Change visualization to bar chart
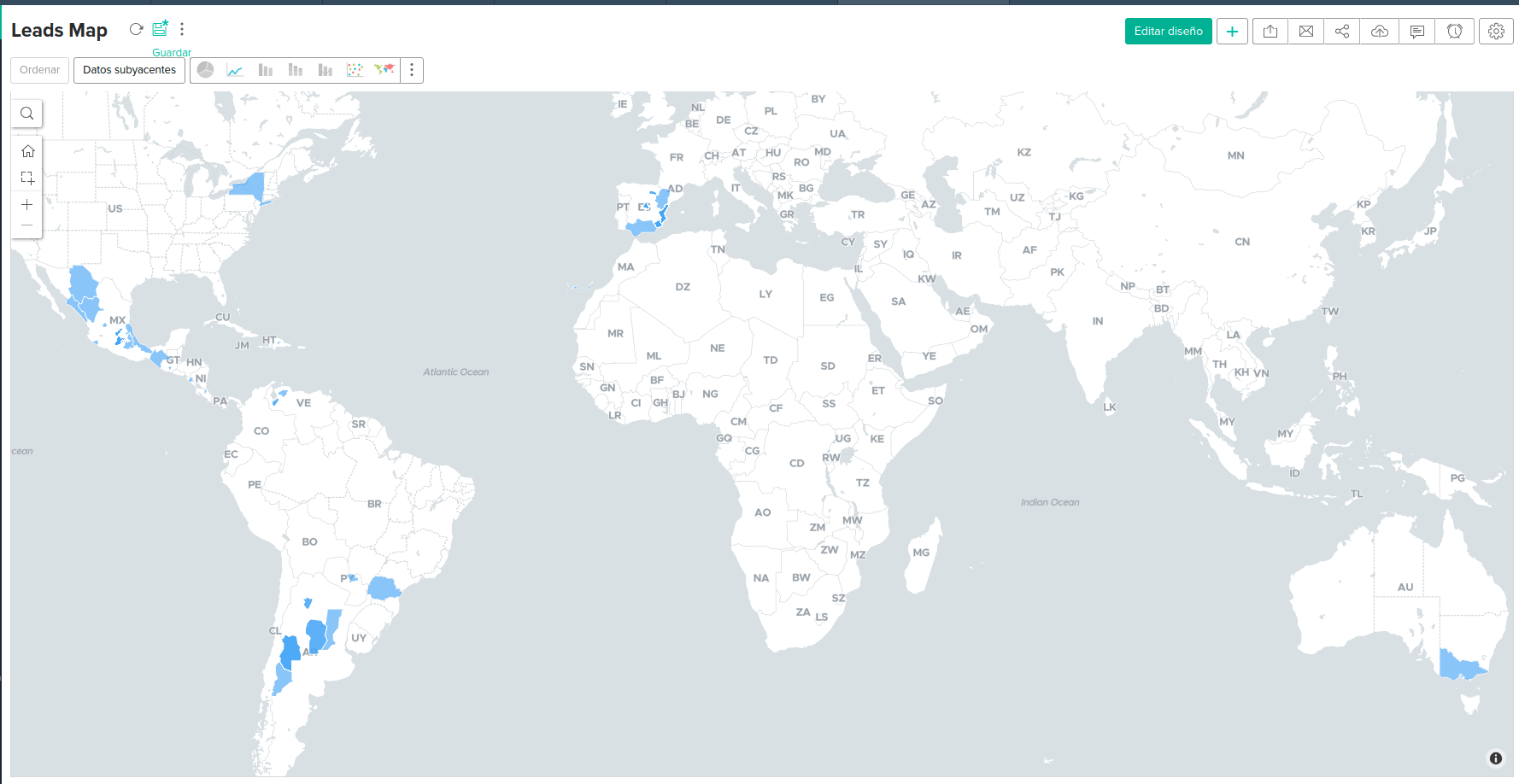Image resolution: width=1519 pixels, height=784 pixels. pyautogui.click(x=266, y=70)
